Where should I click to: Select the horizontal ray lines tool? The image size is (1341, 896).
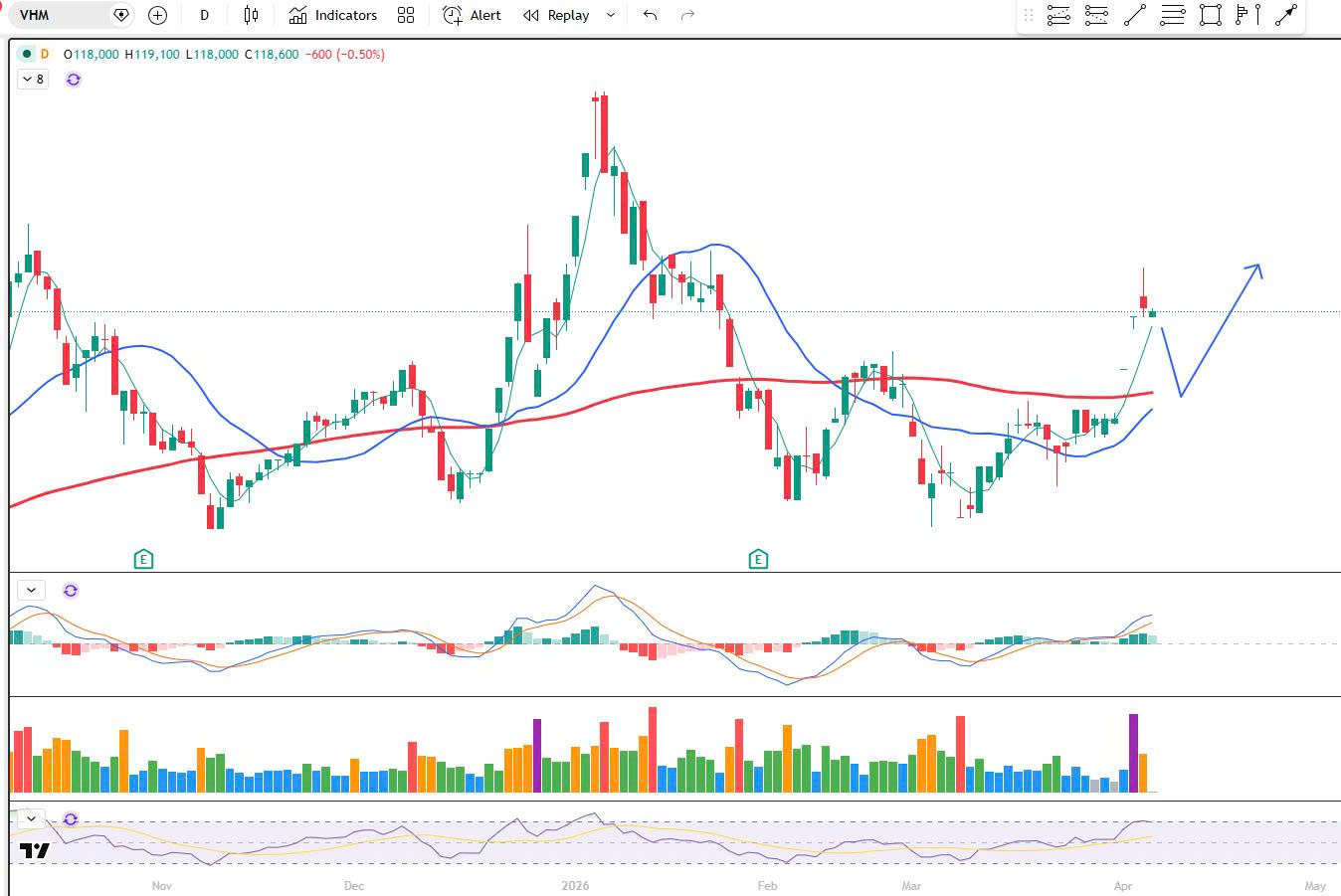(x=1173, y=15)
